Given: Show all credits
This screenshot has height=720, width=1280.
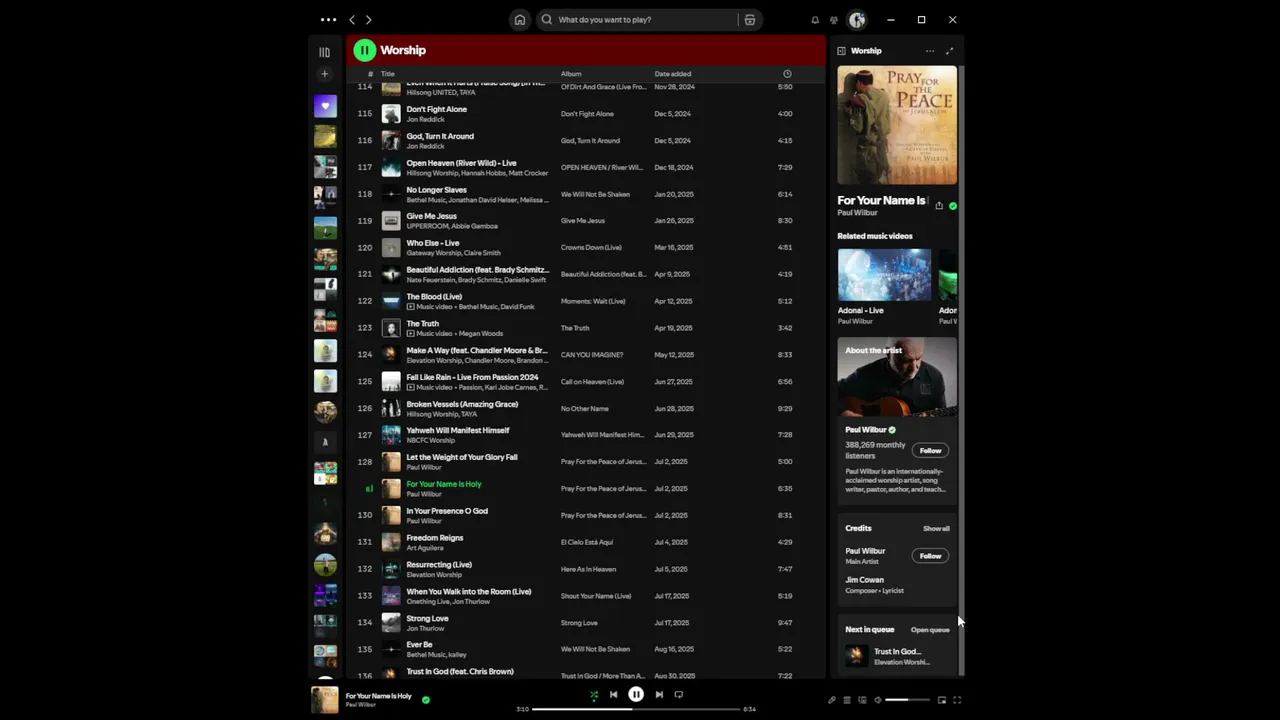Looking at the screenshot, I should click(936, 528).
